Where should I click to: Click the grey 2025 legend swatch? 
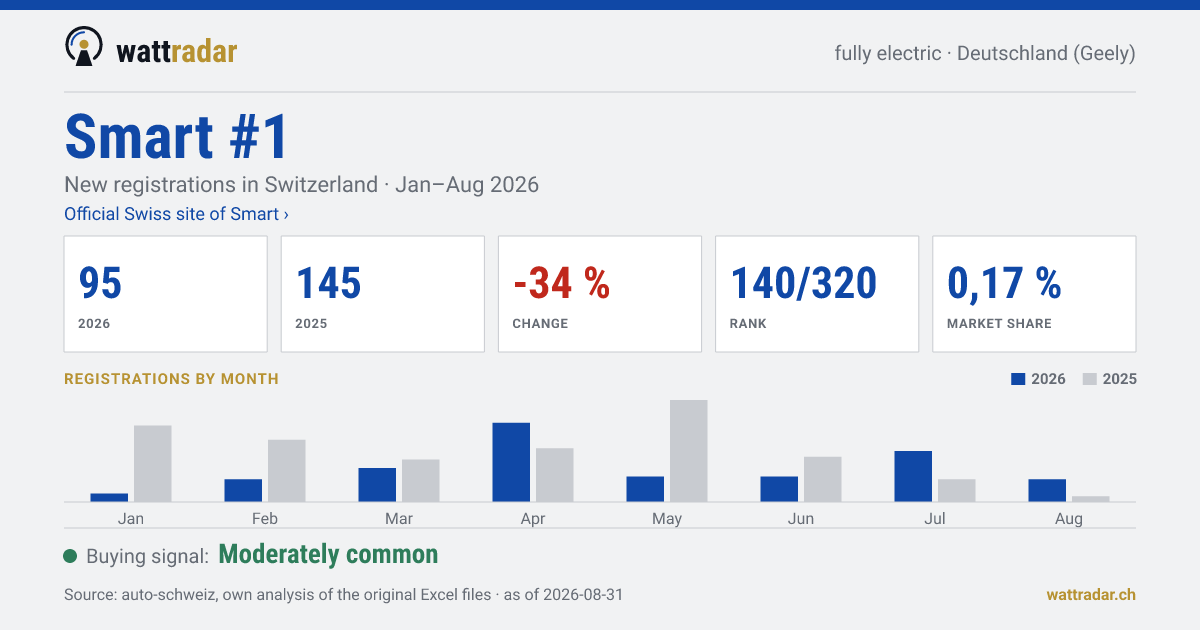[1091, 379]
